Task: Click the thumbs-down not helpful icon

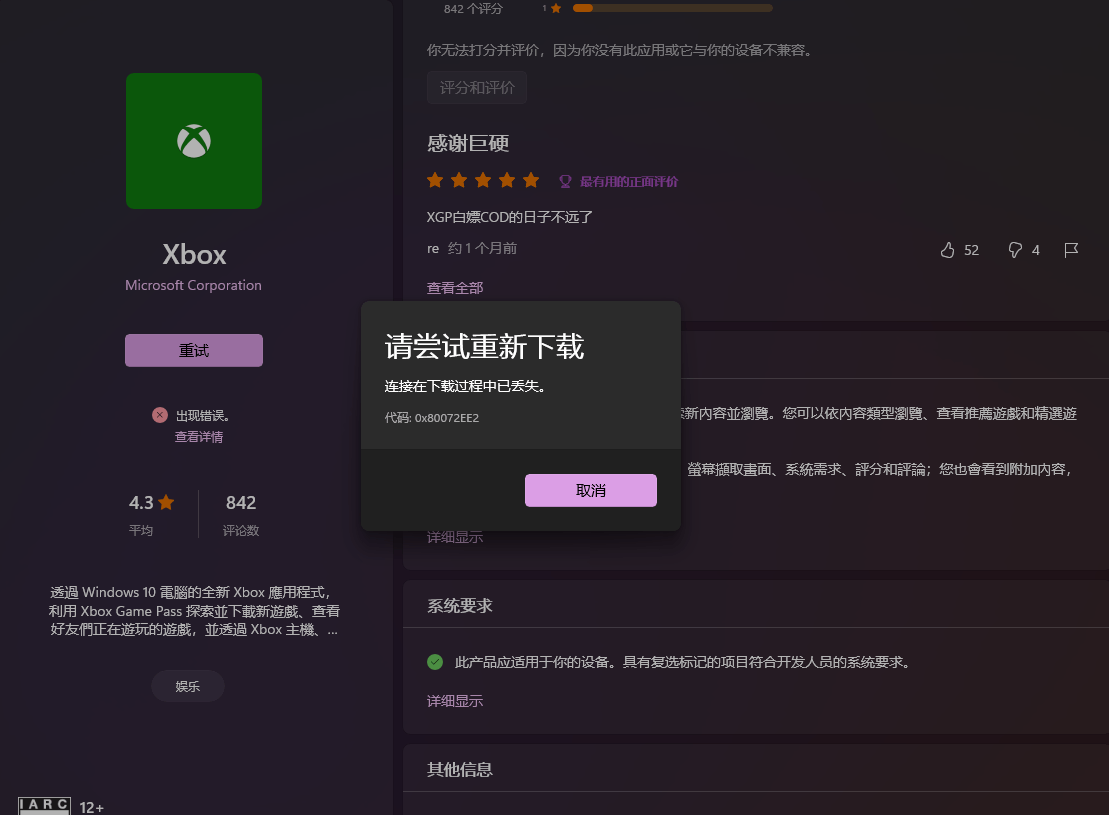Action: pos(1015,250)
